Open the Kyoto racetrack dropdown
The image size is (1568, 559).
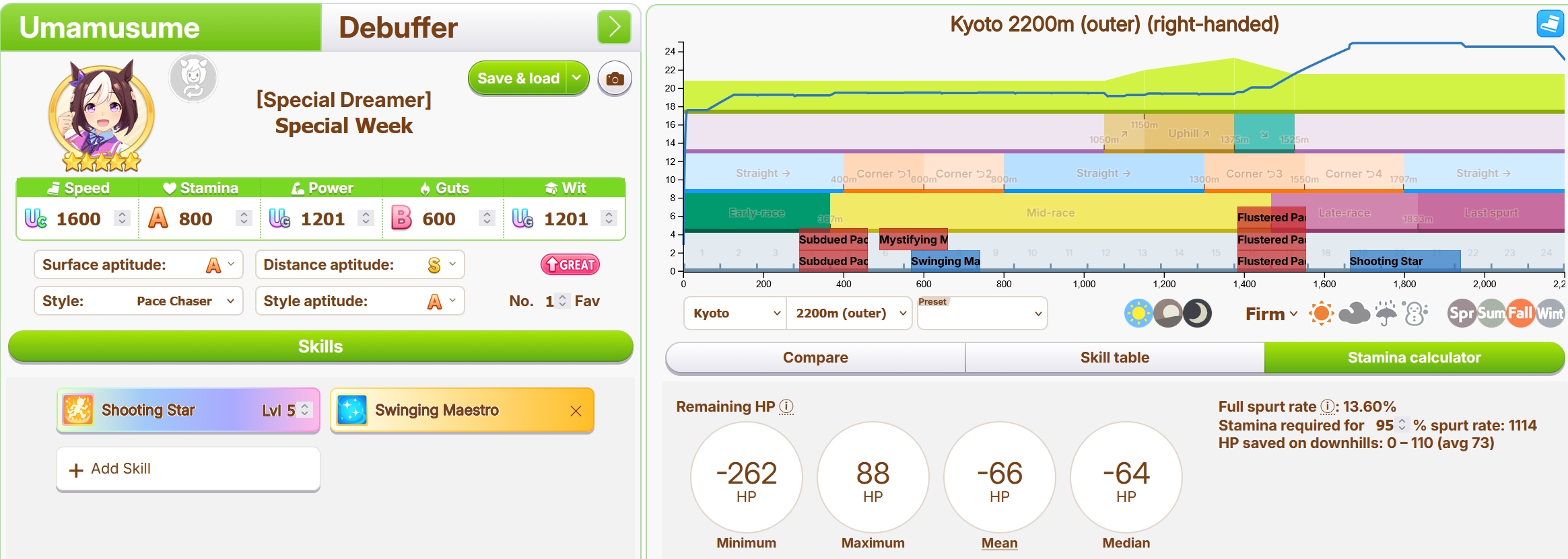(x=735, y=313)
